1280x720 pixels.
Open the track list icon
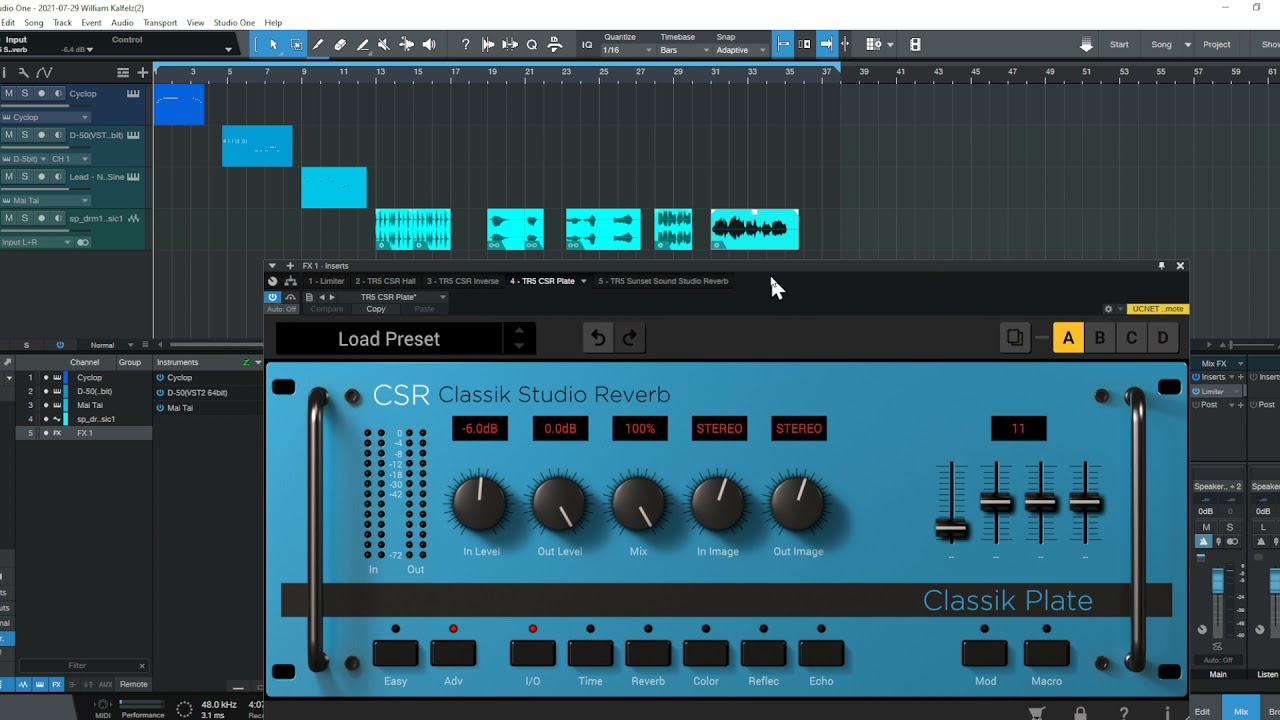[x=123, y=72]
